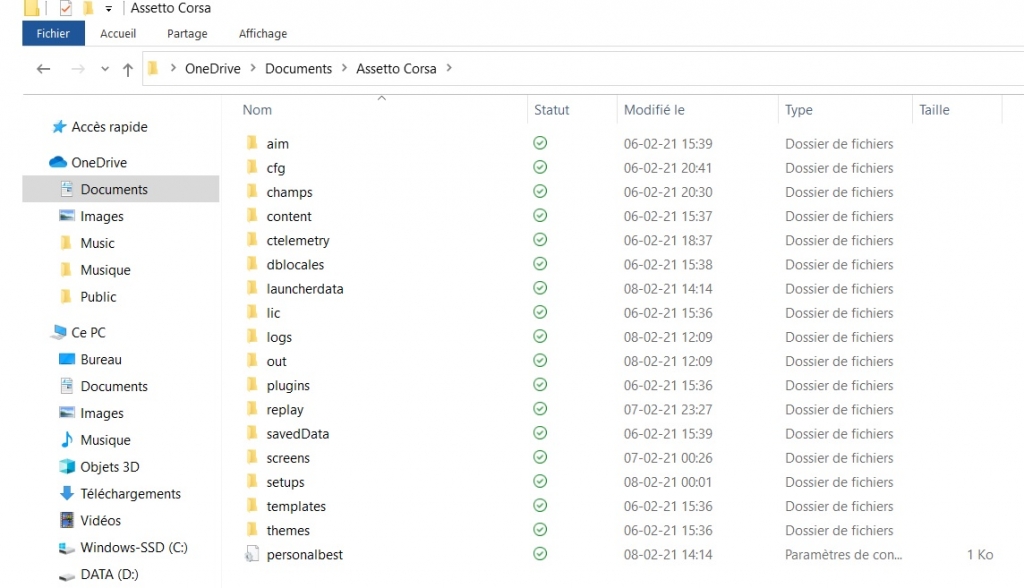Click the out folder icon
The image size is (1024, 588).
point(252,360)
